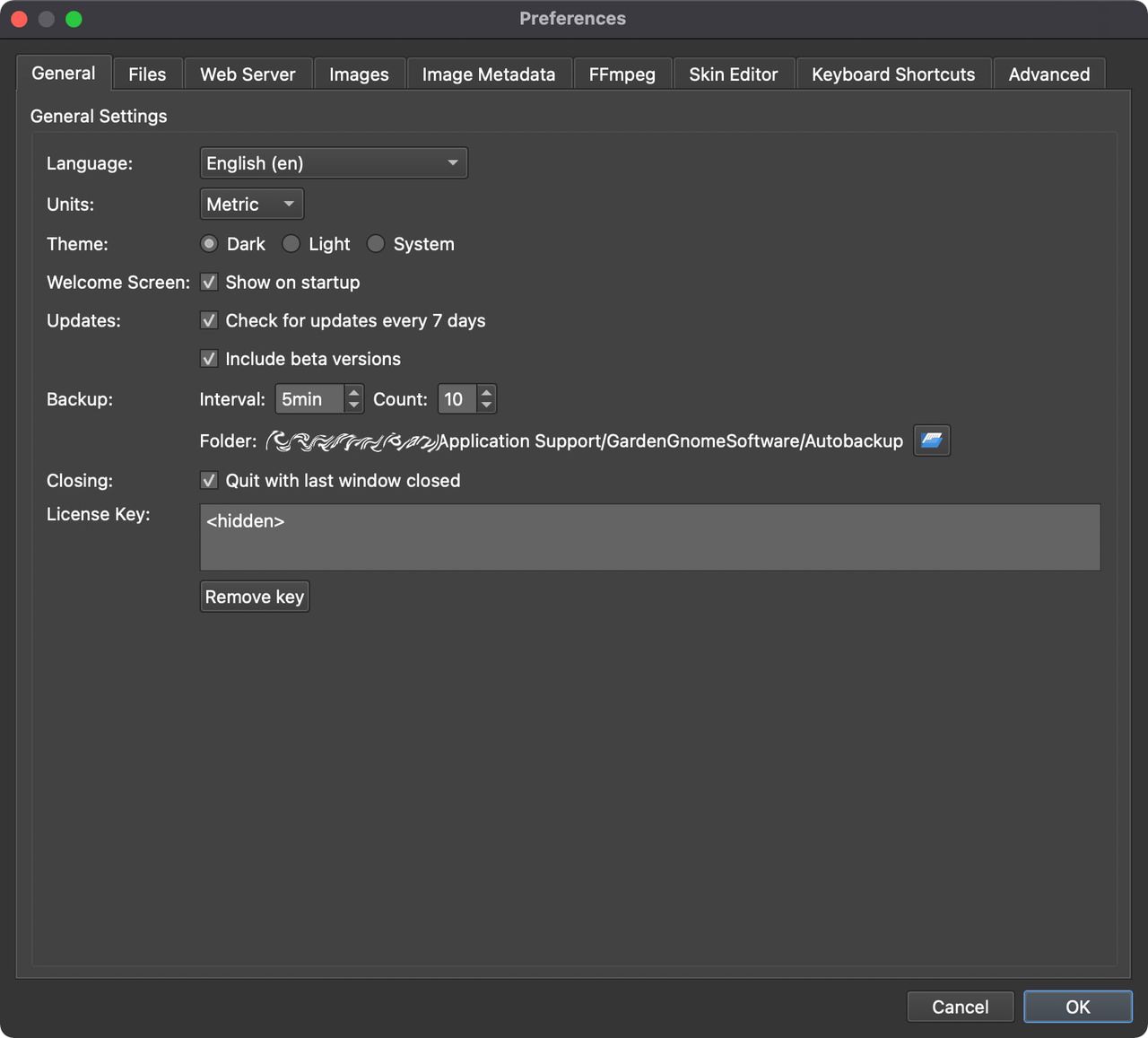Decrease the backup count with down arrow

486,406
